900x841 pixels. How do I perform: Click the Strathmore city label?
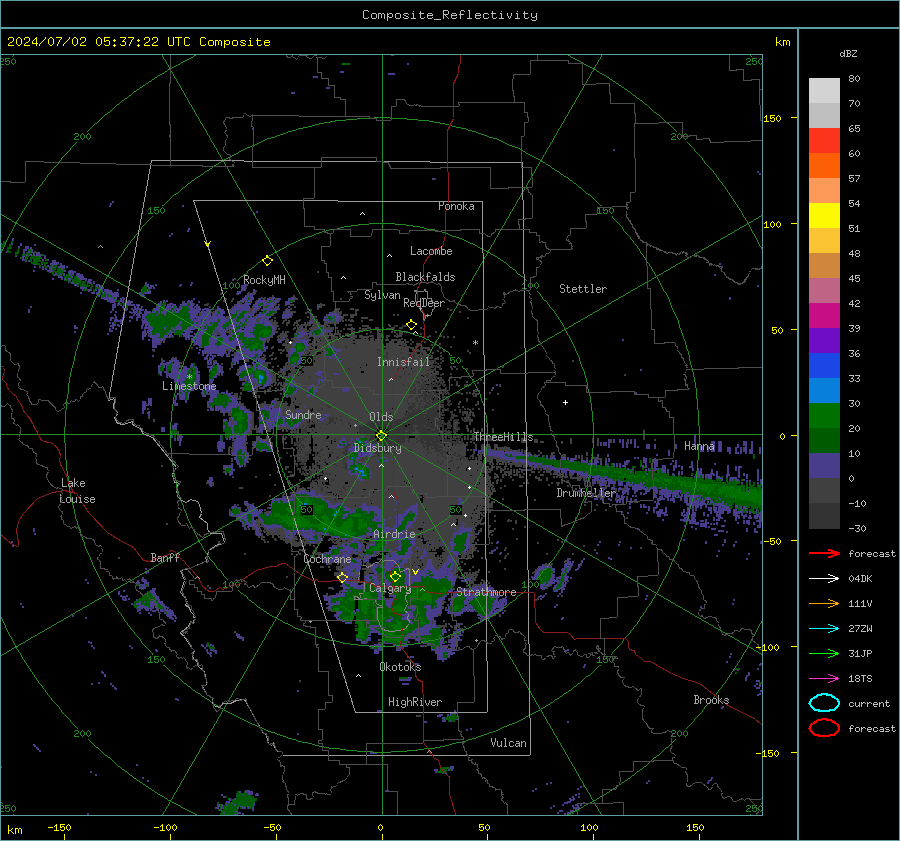click(x=486, y=592)
